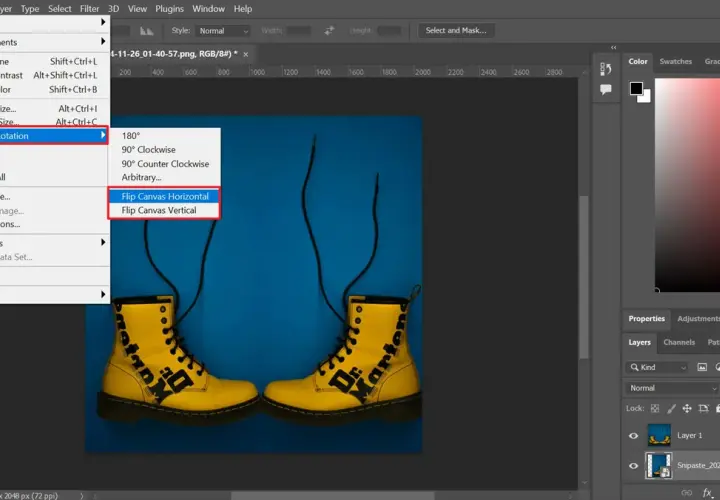This screenshot has height=500, width=720.
Task: Click the pixel layer filter icon
Action: tap(702, 367)
